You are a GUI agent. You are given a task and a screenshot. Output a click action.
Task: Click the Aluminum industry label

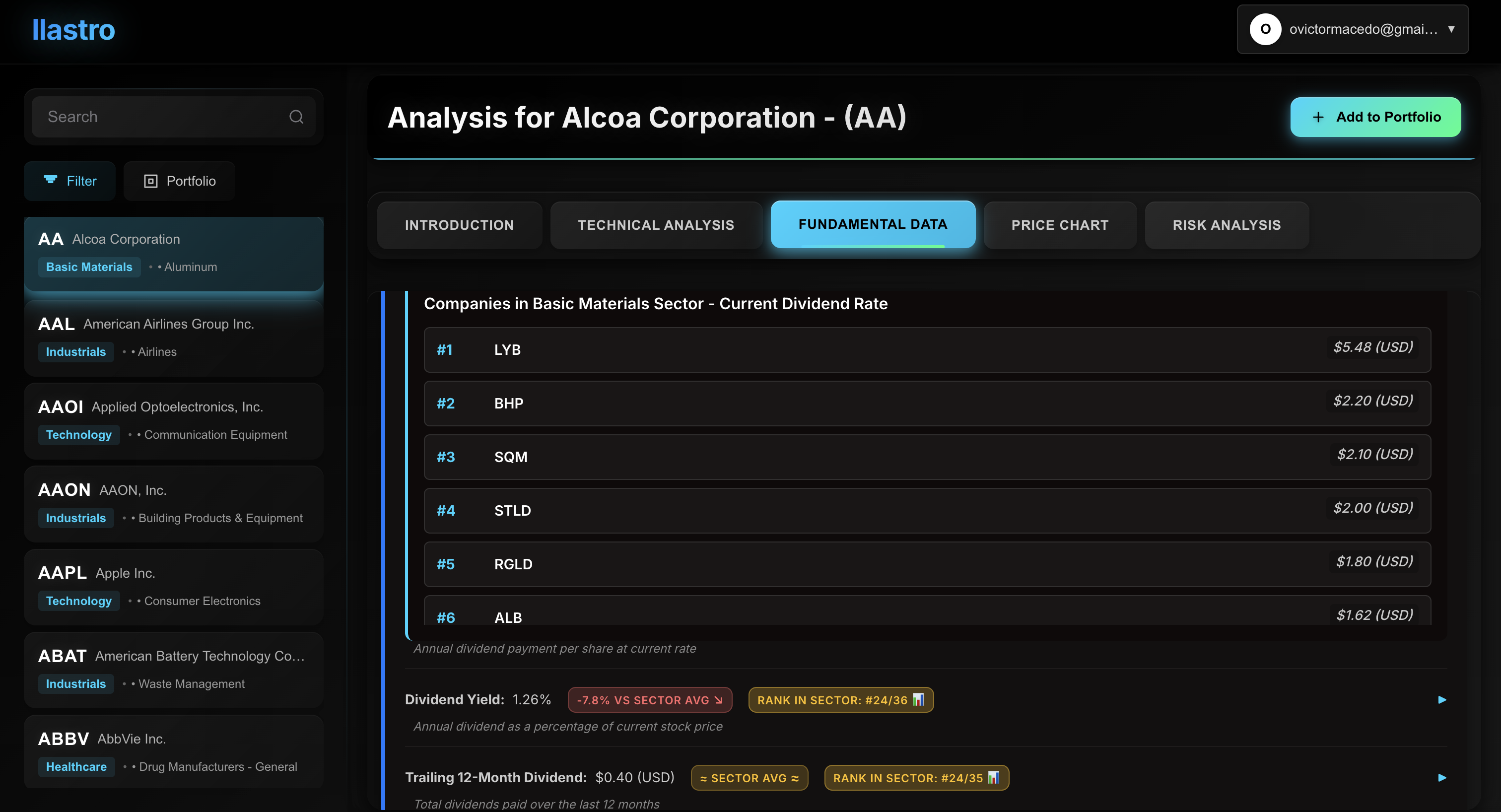(191, 267)
